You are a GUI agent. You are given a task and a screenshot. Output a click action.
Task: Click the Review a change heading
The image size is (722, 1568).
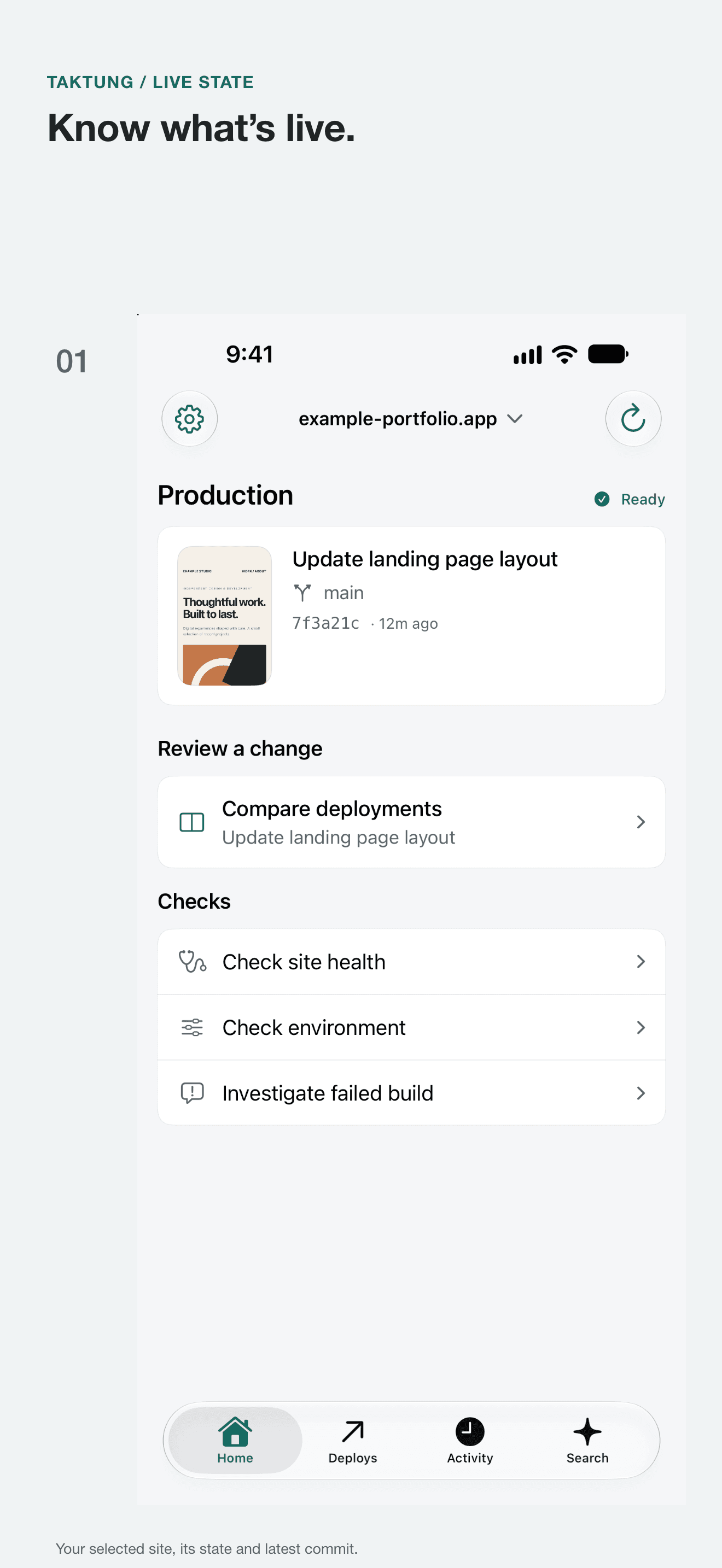point(240,748)
